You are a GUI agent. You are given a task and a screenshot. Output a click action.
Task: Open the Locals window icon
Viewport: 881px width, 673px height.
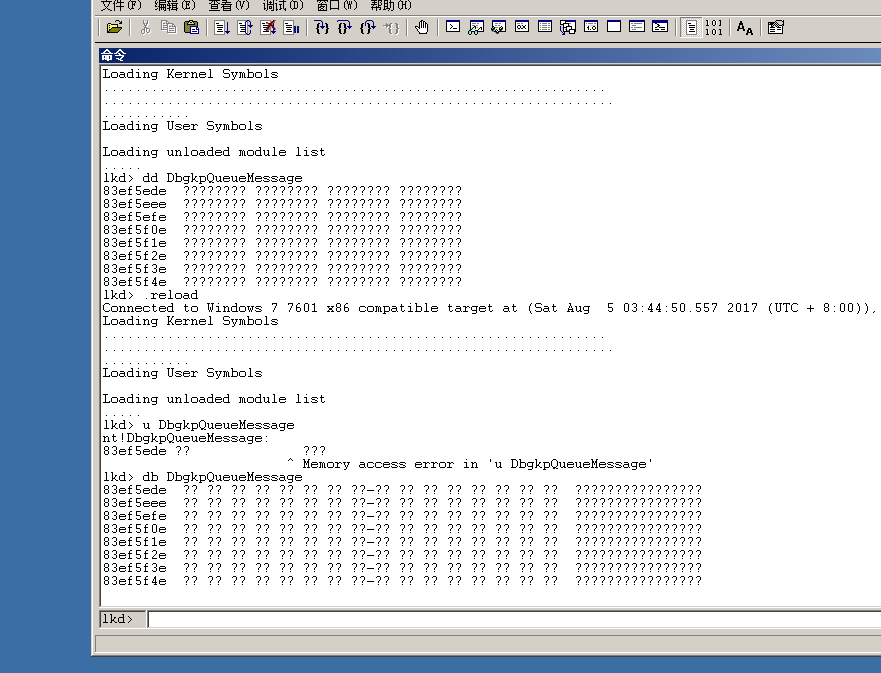point(499,27)
